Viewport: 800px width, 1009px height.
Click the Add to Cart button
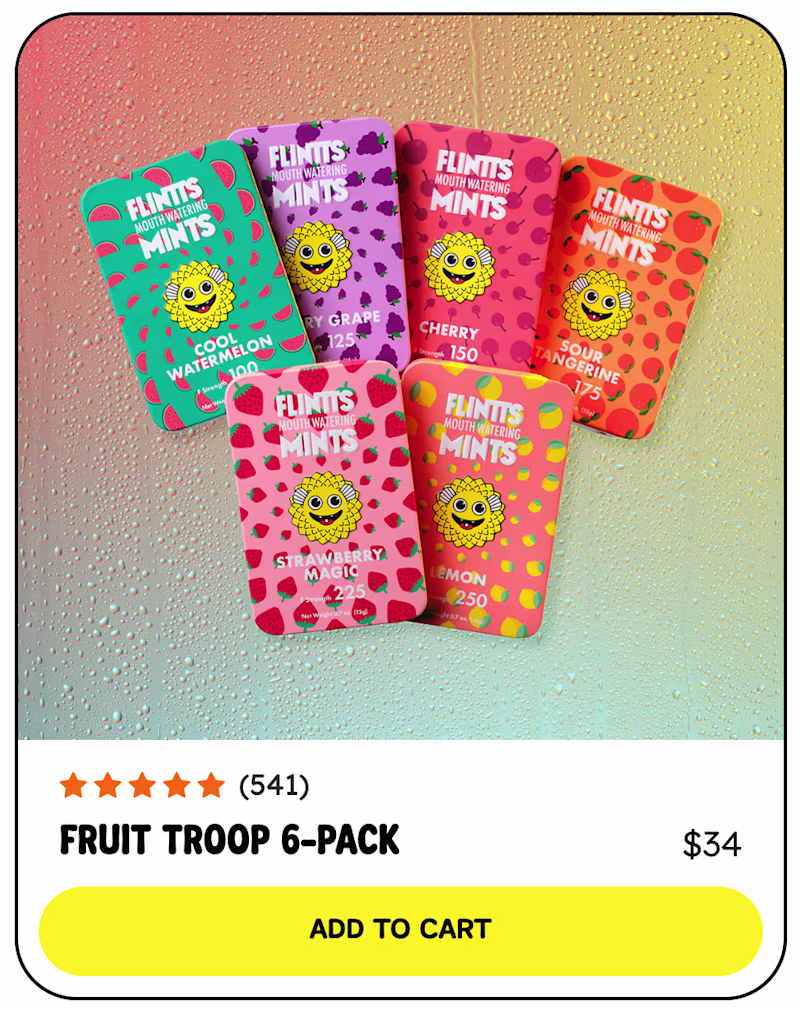pyautogui.click(x=400, y=930)
